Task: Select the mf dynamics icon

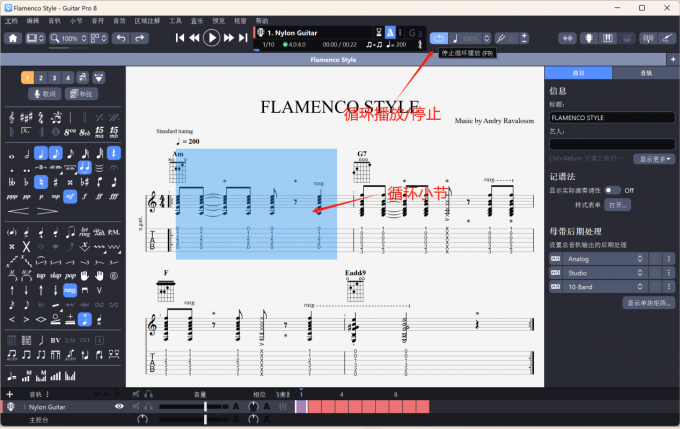Action: (70, 197)
